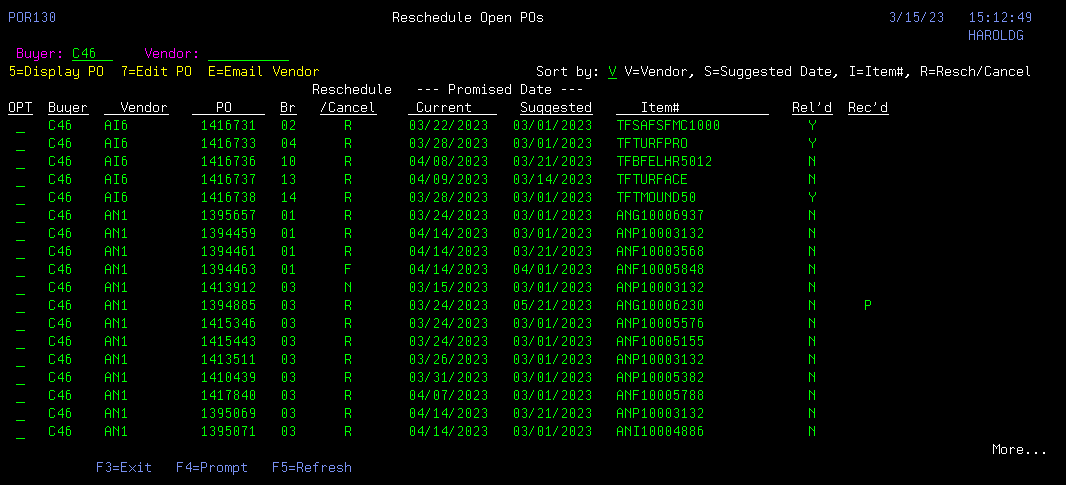Click OPT field for PO 1394885
The image size is (1066, 485).
coord(20,306)
